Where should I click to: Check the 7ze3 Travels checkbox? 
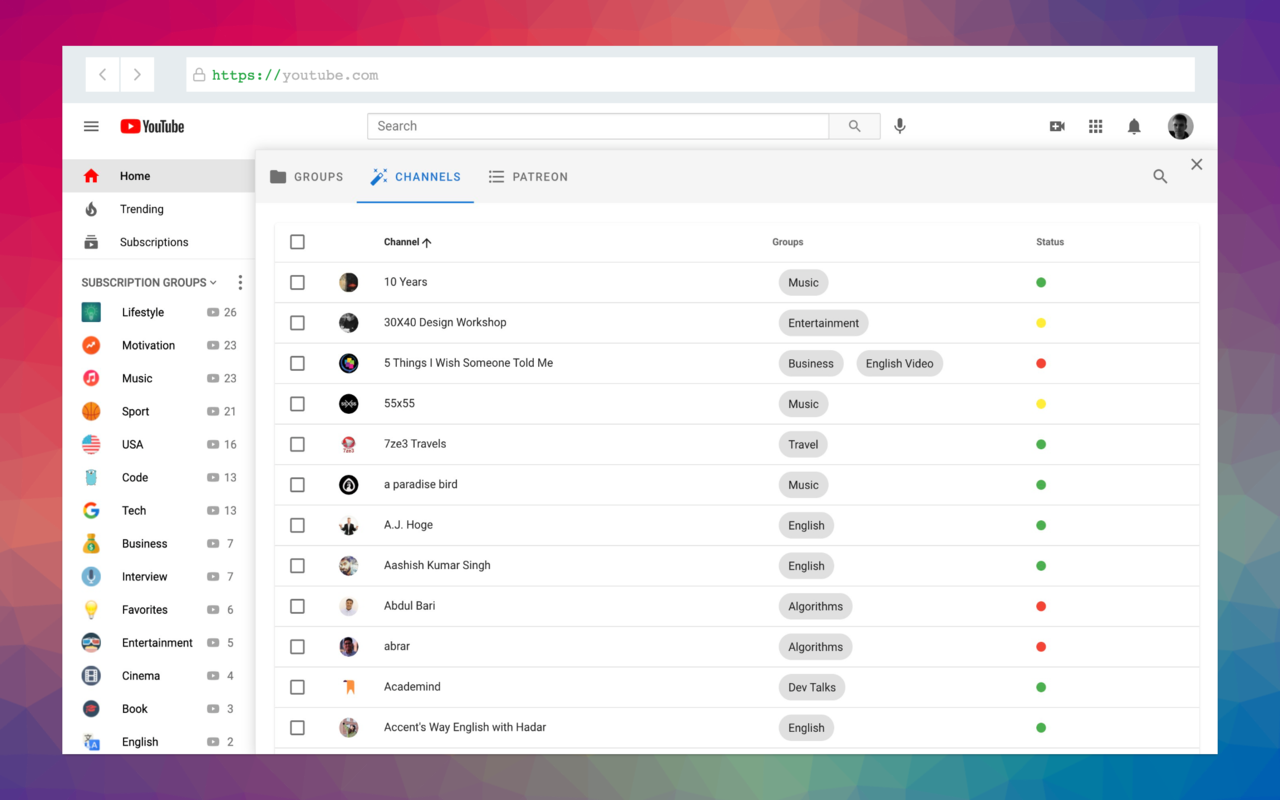297,444
